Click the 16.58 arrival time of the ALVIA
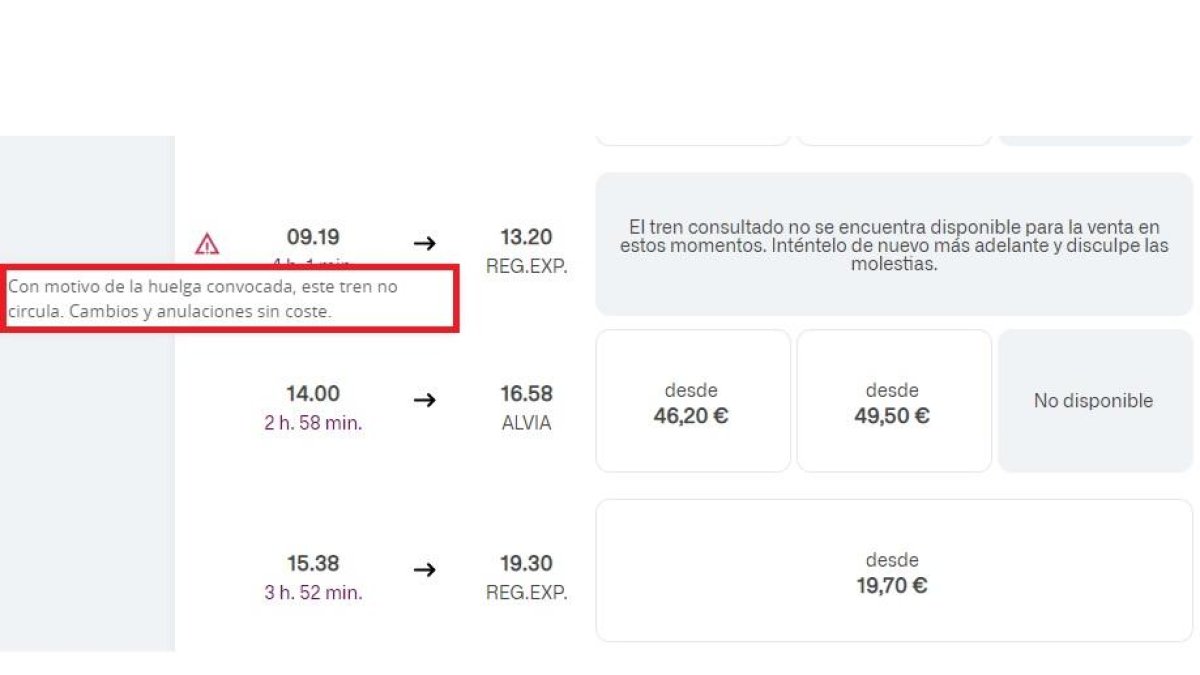 click(x=526, y=393)
